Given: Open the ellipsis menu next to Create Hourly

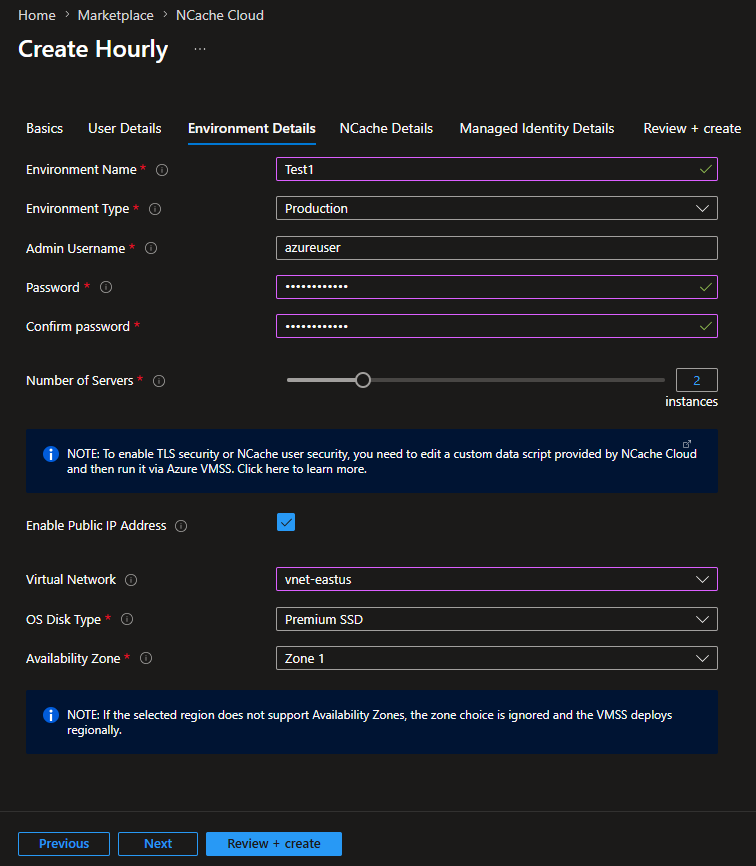Looking at the screenshot, I should coord(200,49).
